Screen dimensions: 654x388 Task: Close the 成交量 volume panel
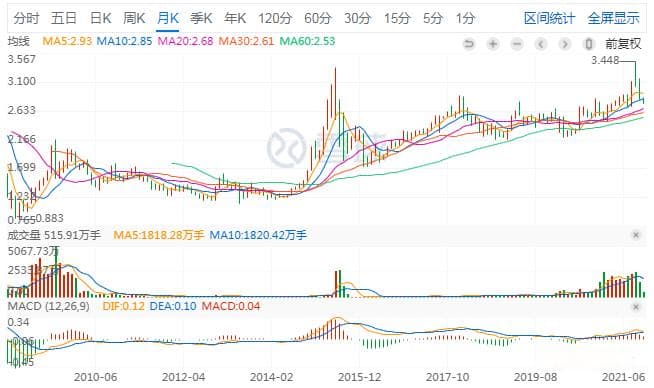(x=636, y=235)
